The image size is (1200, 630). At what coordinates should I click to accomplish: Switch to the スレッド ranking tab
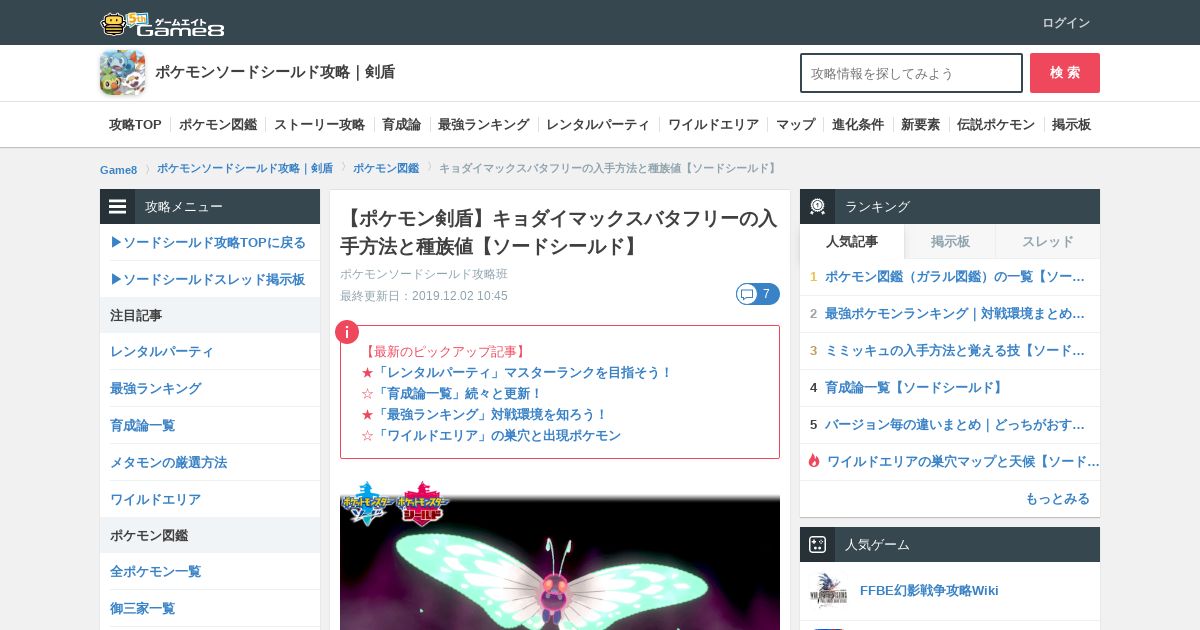pyautogui.click(x=1048, y=242)
